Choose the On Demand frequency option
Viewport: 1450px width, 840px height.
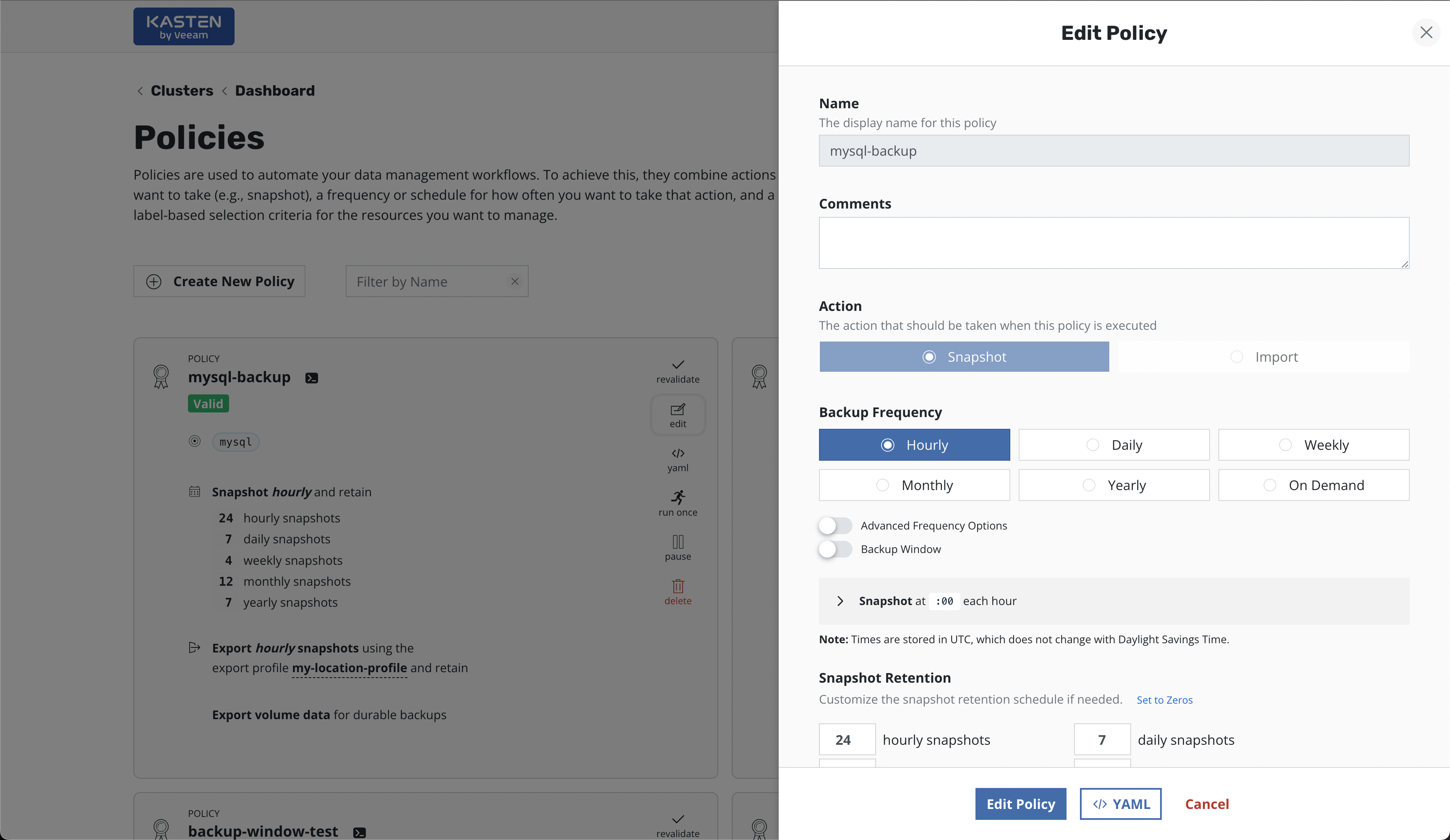tap(1313, 485)
